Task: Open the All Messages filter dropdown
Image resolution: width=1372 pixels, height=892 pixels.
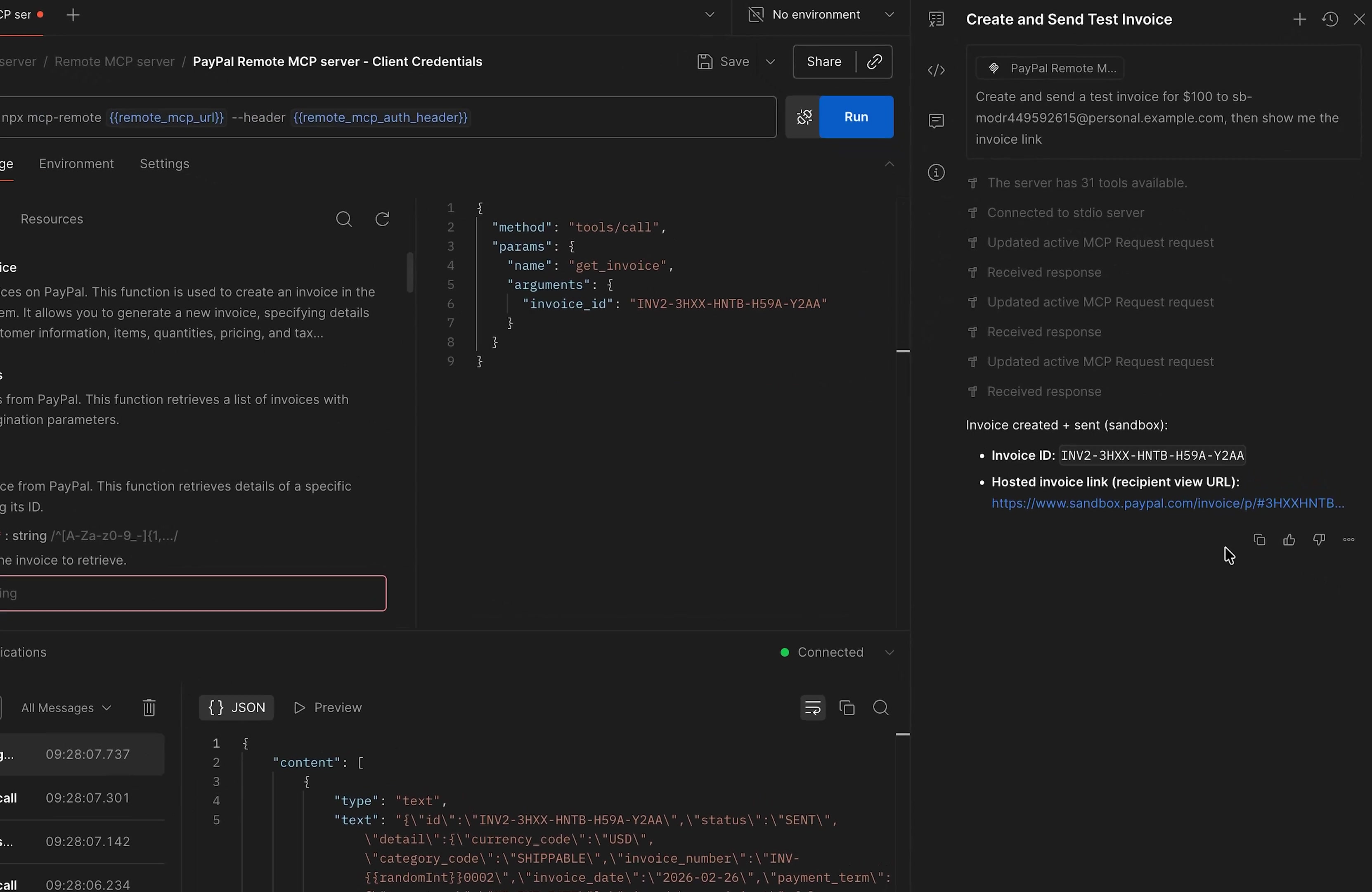Action: (x=66, y=707)
